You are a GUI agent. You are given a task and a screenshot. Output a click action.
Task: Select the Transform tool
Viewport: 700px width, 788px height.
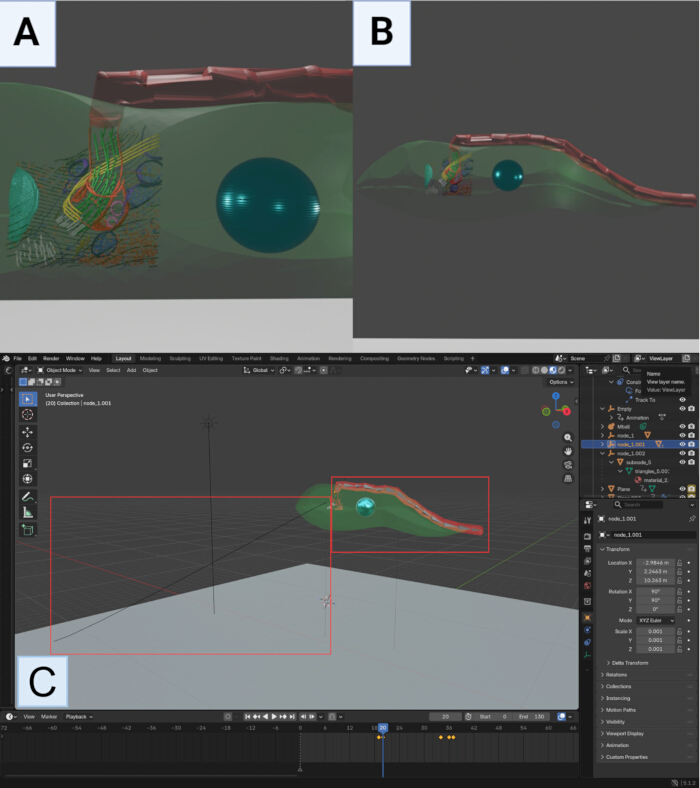(28, 479)
